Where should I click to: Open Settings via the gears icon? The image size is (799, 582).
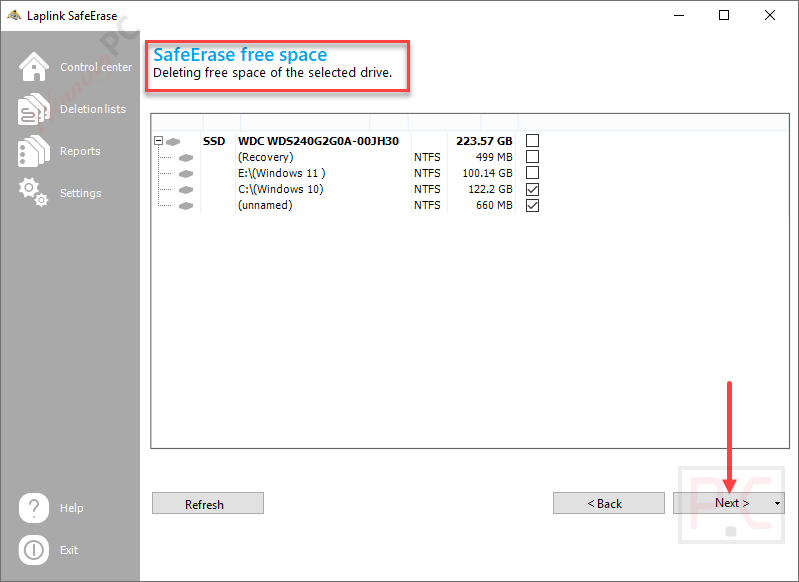pos(34,192)
